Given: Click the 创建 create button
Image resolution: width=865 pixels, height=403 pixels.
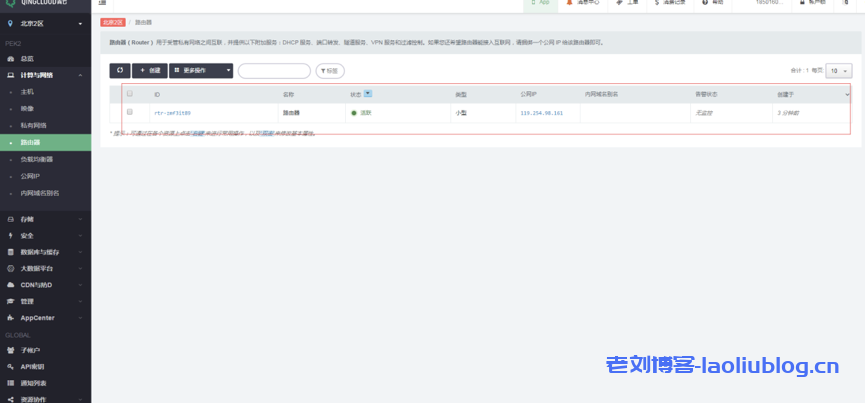Looking at the screenshot, I should click(149, 71).
